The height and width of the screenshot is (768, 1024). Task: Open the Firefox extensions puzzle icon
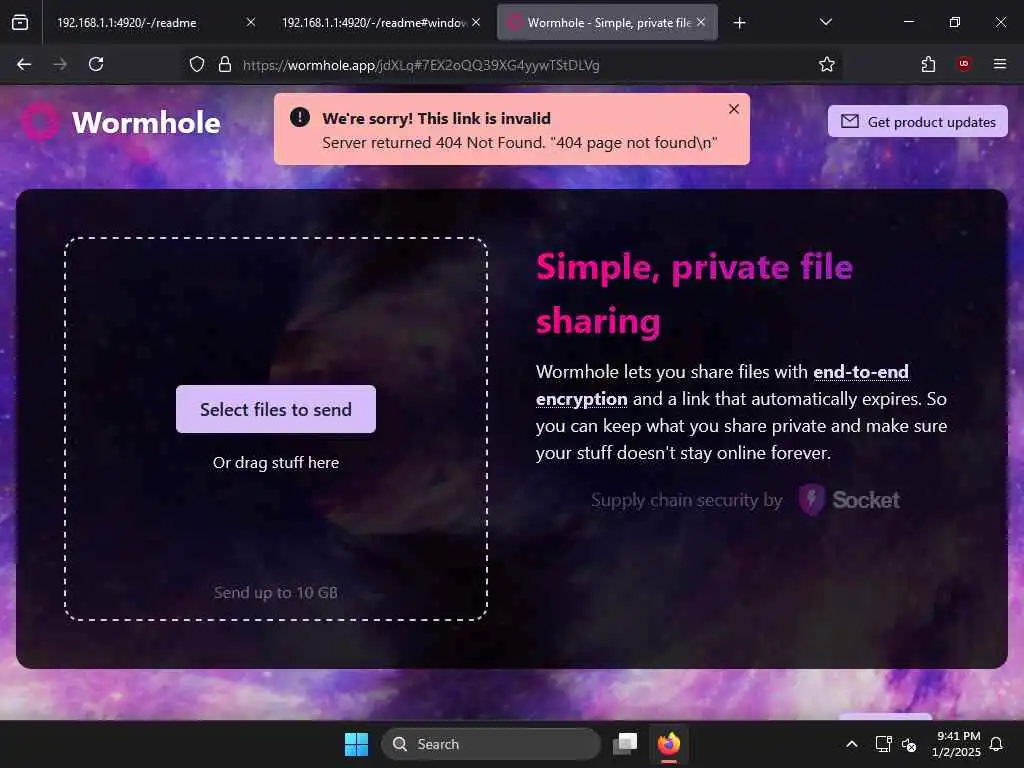[x=928, y=64]
